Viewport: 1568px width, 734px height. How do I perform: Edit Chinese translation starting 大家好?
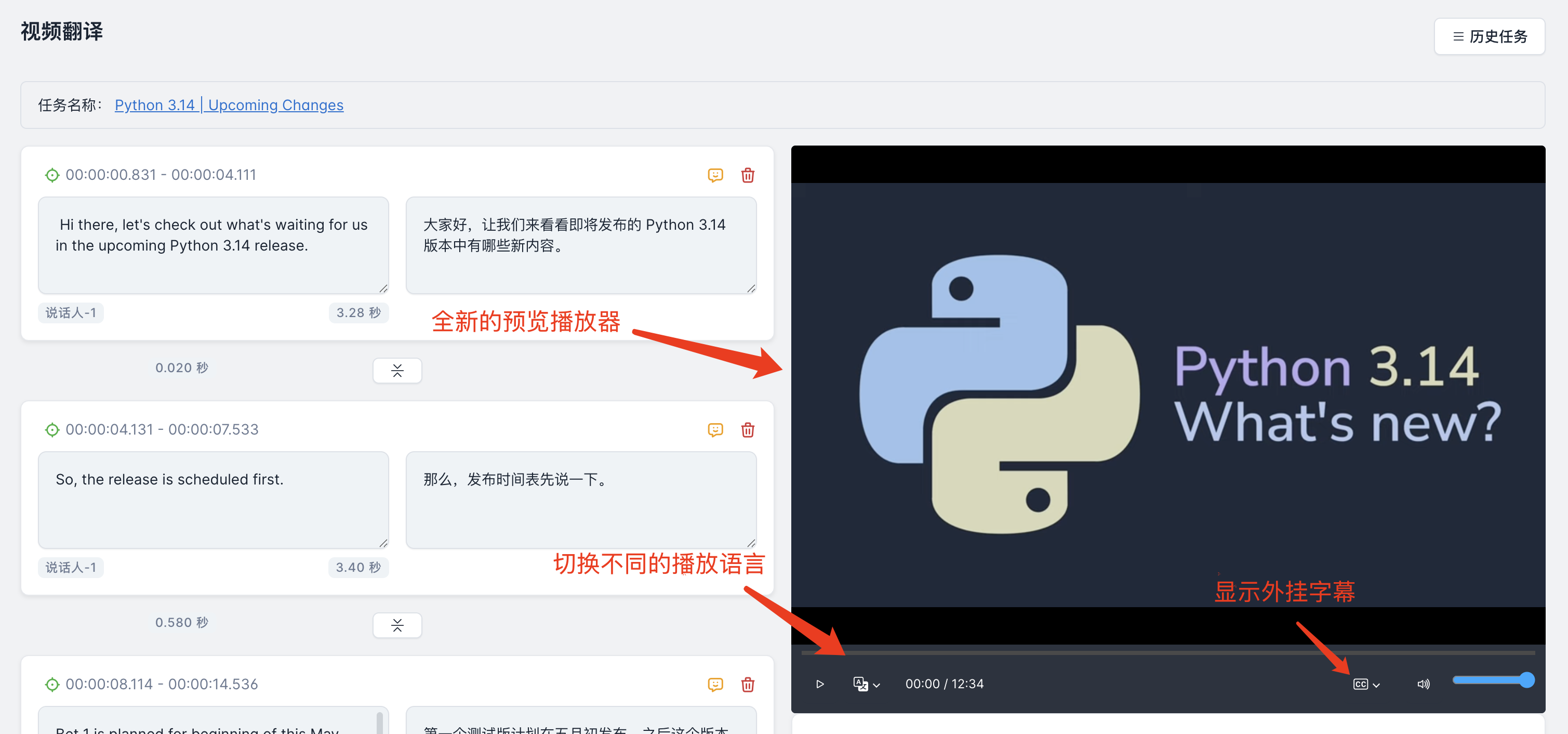581,245
